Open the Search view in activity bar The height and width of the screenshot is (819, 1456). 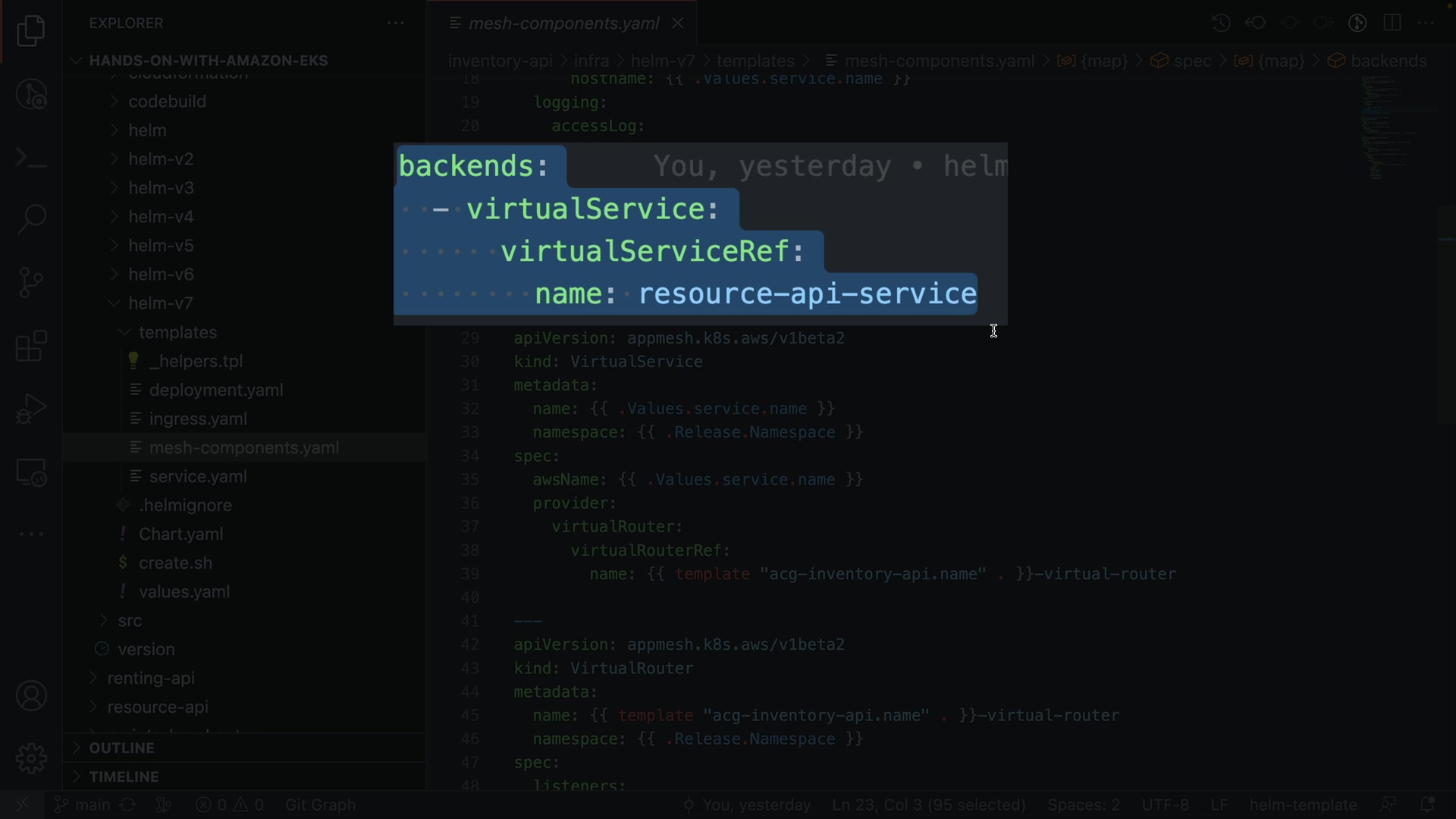coord(31,219)
